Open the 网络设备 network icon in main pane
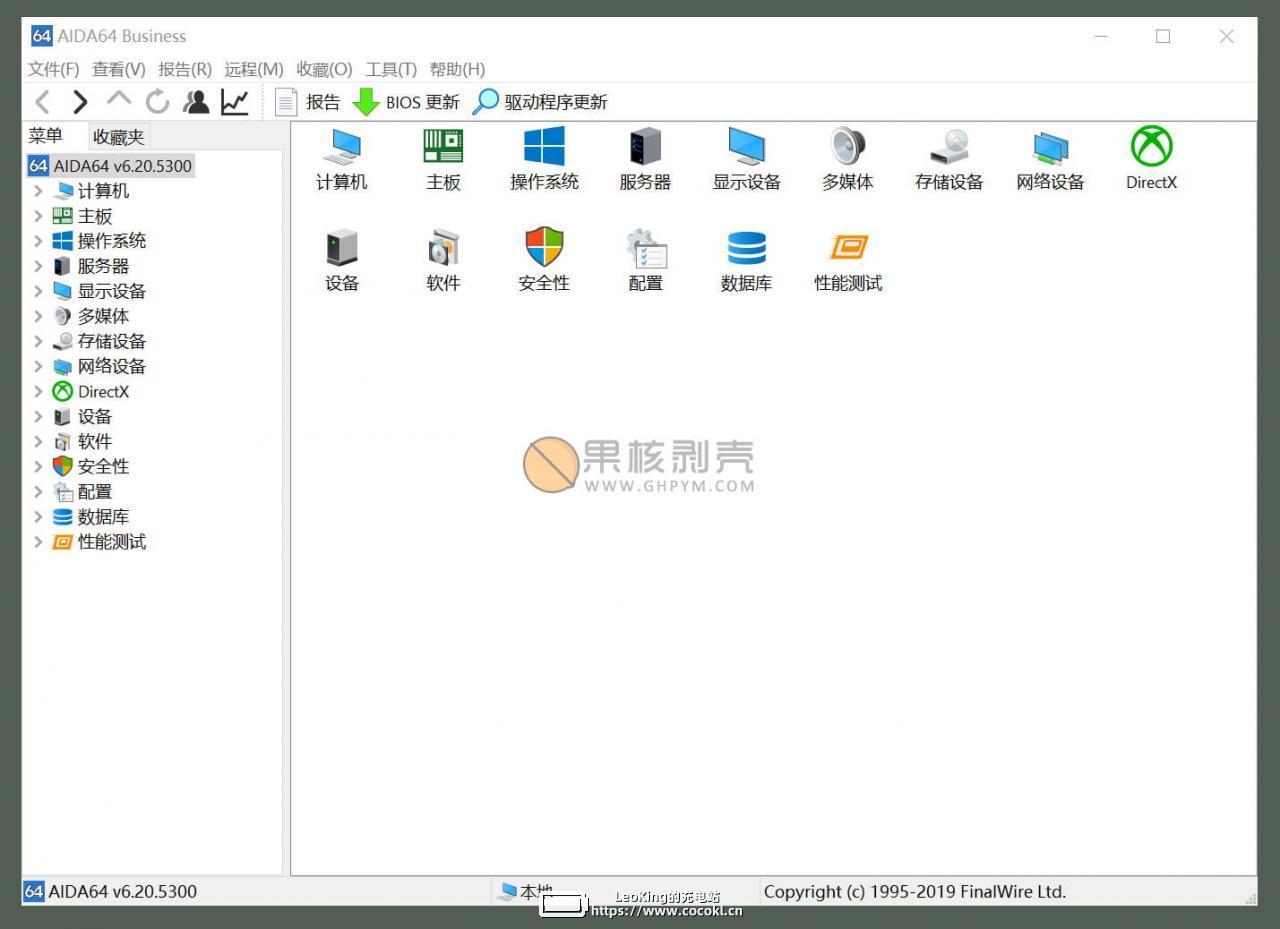1280x929 pixels. click(1050, 159)
